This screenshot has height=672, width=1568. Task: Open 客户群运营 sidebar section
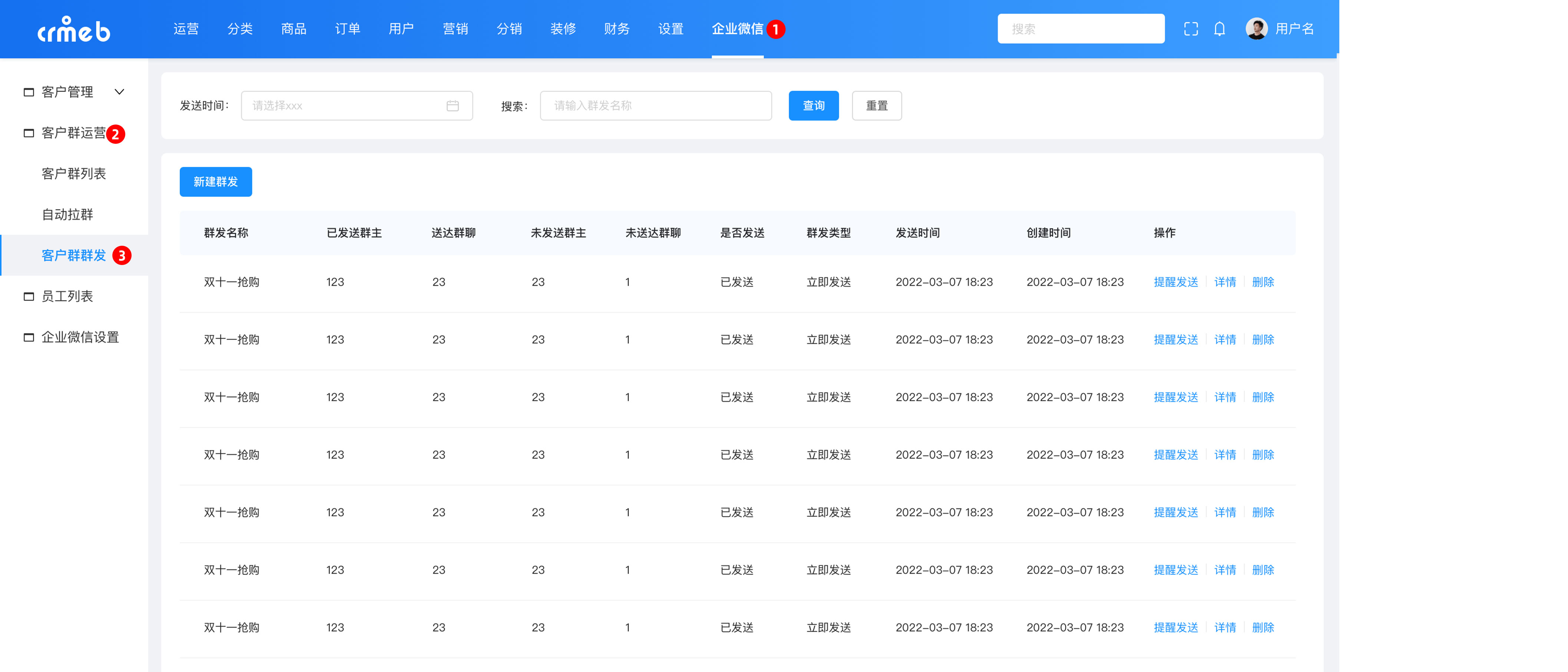click(73, 133)
